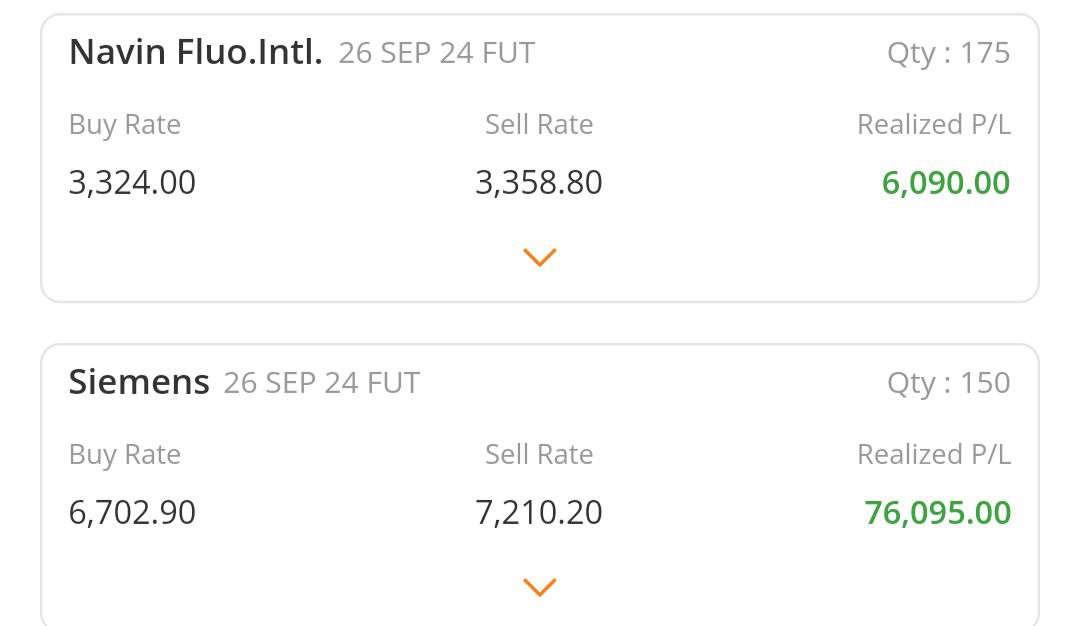
Task: Select the Qty : 175 text
Action: pyautogui.click(x=948, y=53)
